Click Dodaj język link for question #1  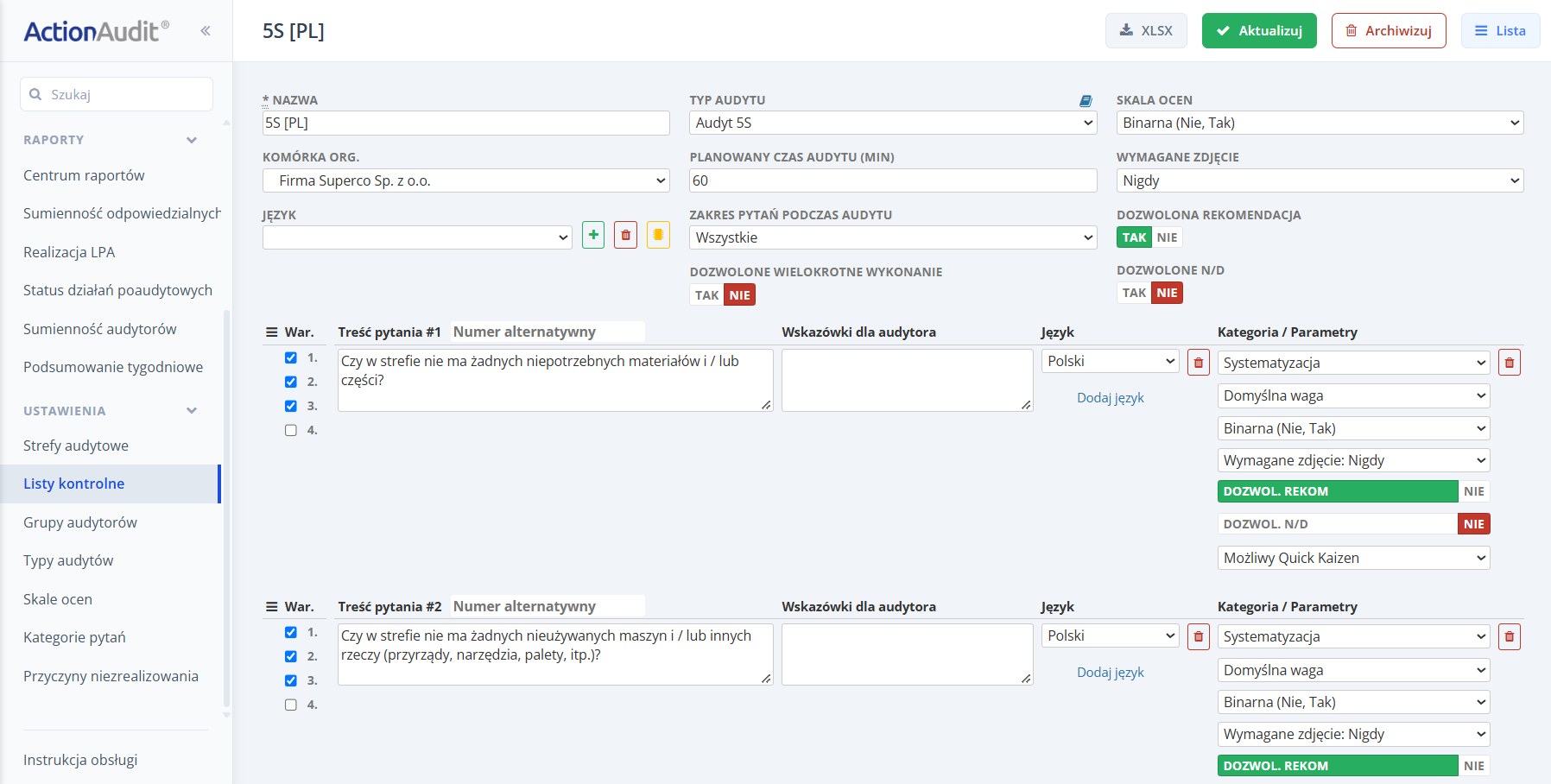pos(1110,398)
